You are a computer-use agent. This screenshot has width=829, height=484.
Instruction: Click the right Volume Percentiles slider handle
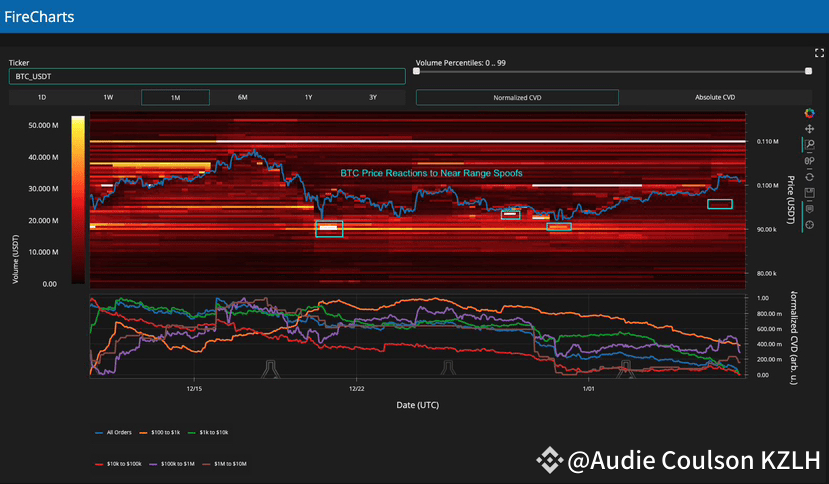807,71
